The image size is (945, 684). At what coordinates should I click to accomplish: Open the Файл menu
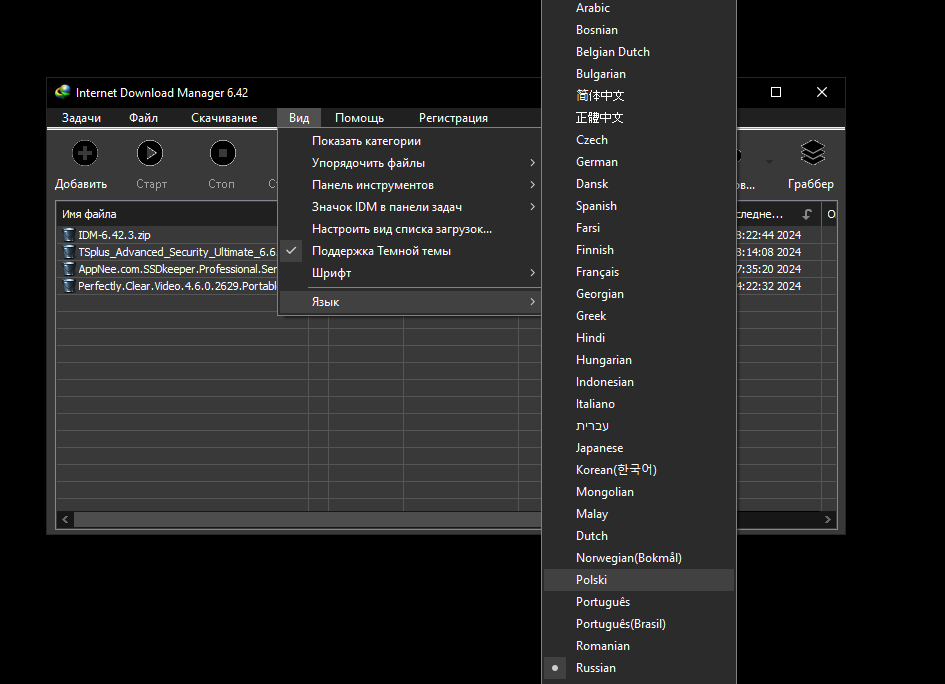(x=143, y=118)
